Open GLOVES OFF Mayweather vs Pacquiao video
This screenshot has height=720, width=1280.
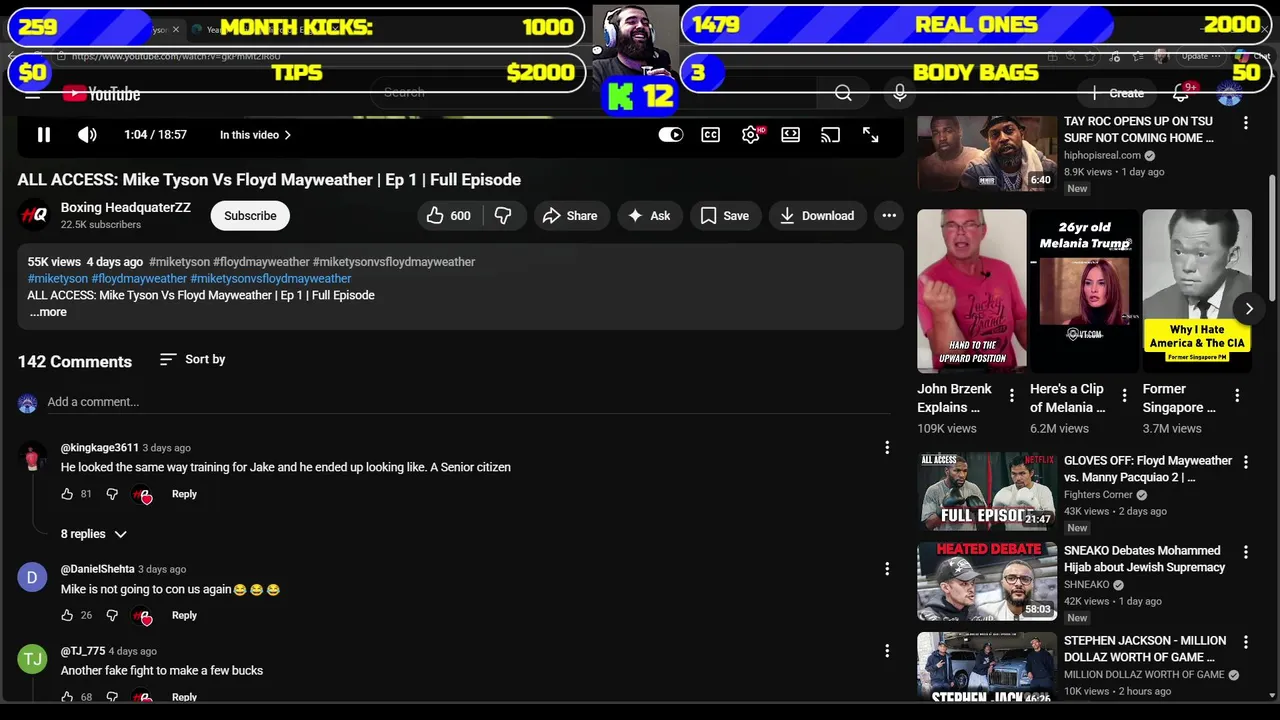click(x=987, y=491)
